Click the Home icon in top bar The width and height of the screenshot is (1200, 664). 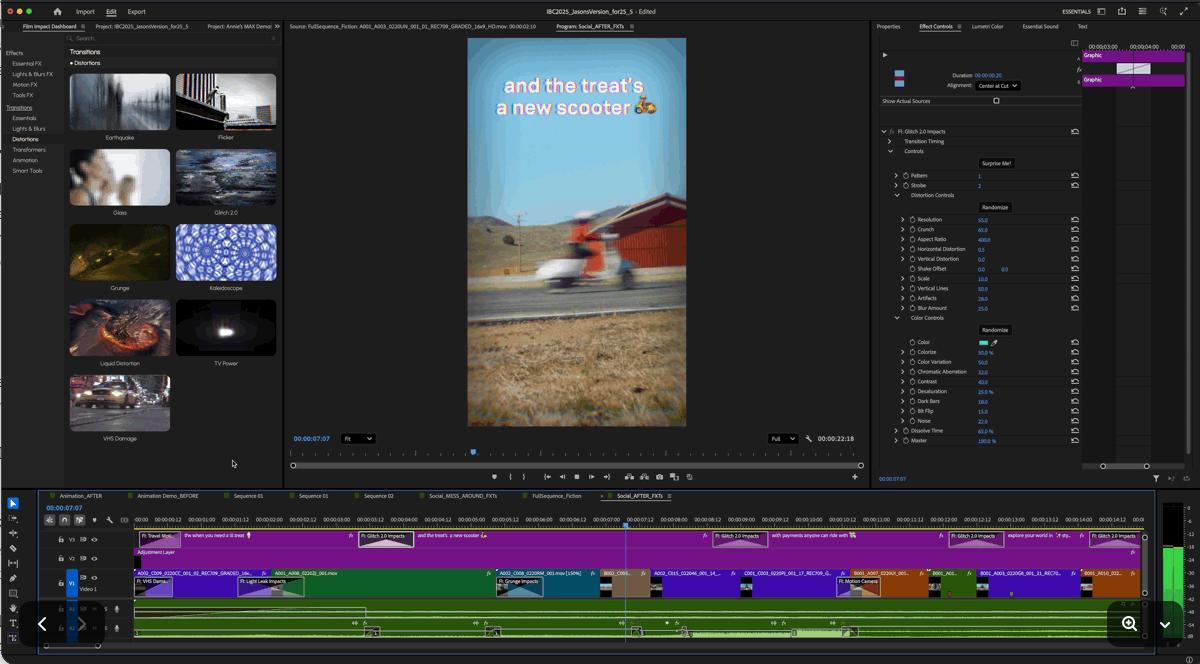point(57,12)
